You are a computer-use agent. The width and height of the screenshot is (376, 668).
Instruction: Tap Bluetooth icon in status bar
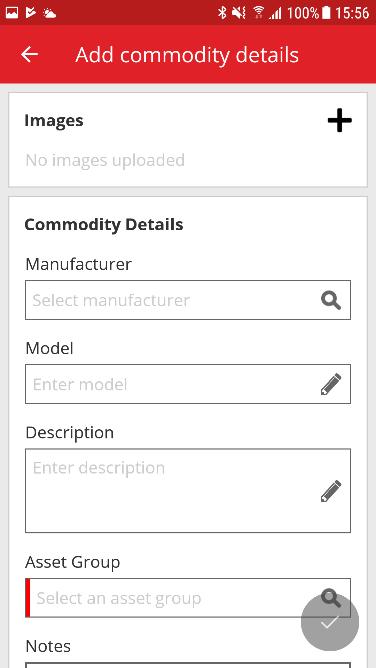point(222,13)
